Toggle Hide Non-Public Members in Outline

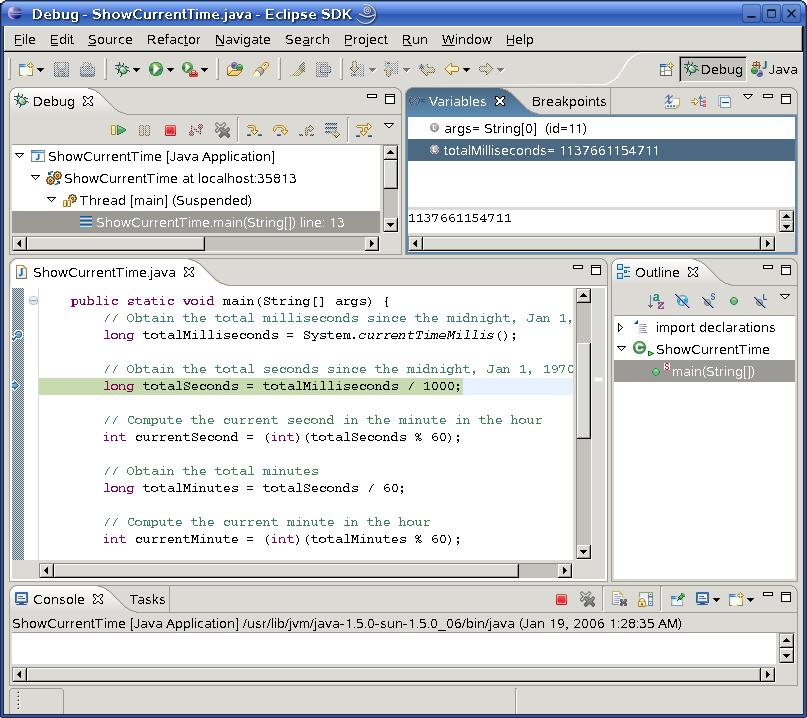[x=734, y=301]
